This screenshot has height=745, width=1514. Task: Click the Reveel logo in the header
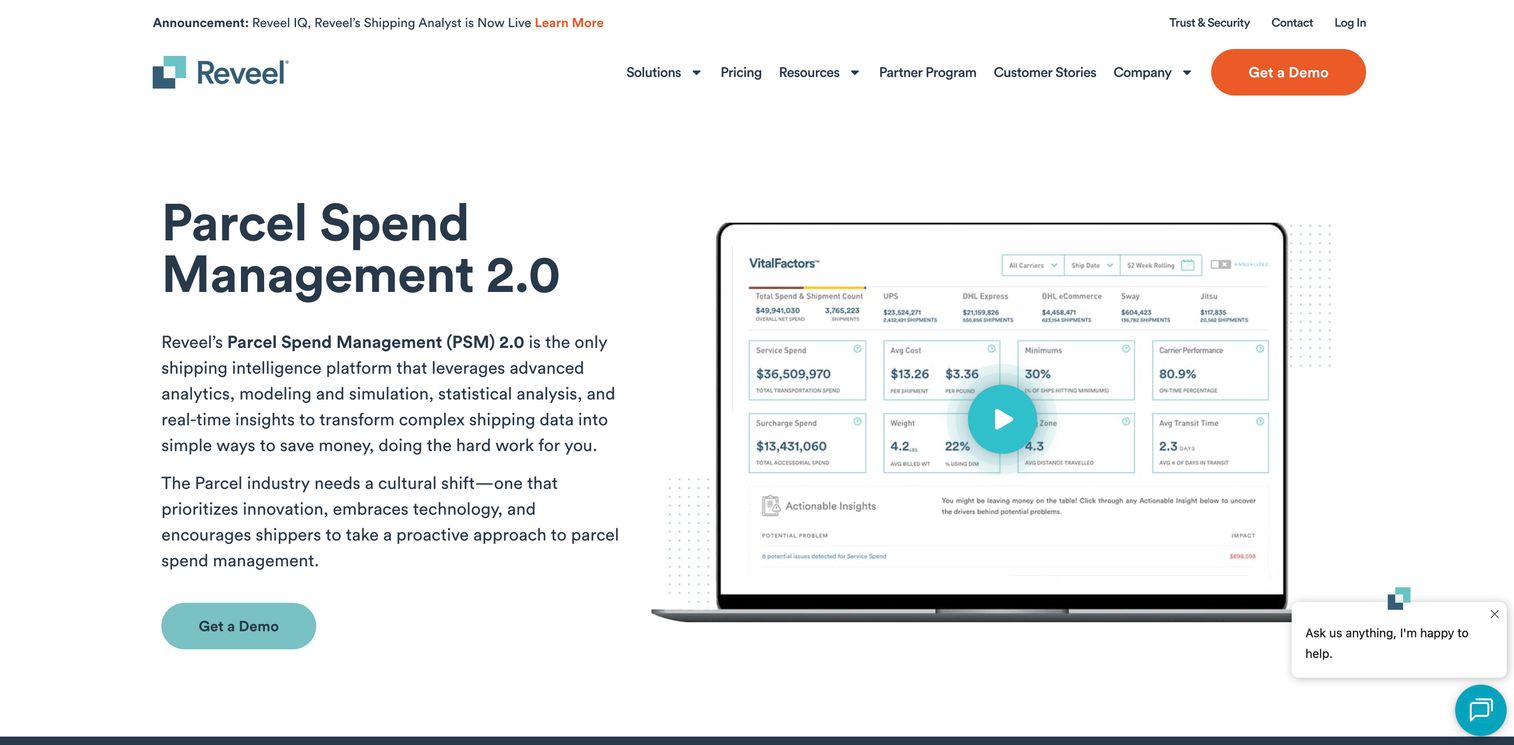220,72
